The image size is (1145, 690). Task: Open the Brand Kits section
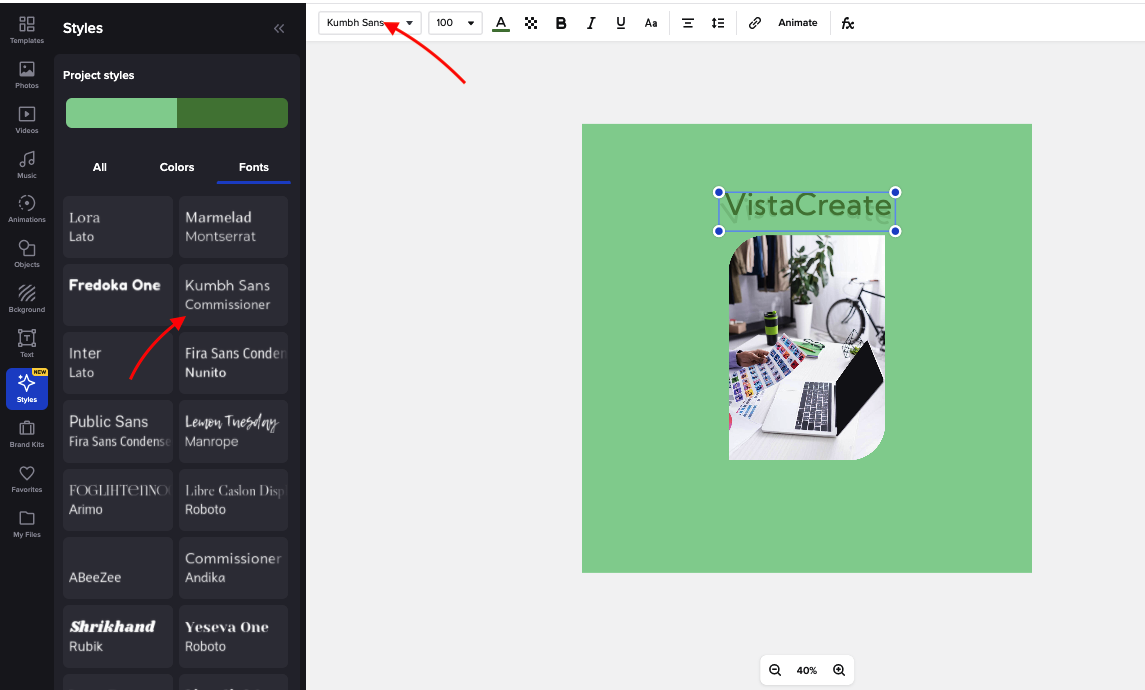[x=27, y=434]
